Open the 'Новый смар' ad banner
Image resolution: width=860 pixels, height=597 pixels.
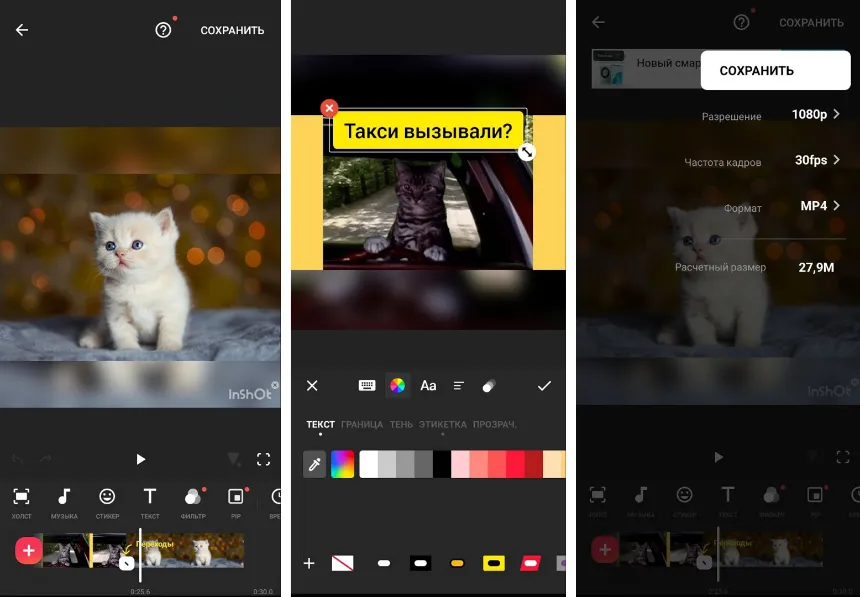[646, 69]
